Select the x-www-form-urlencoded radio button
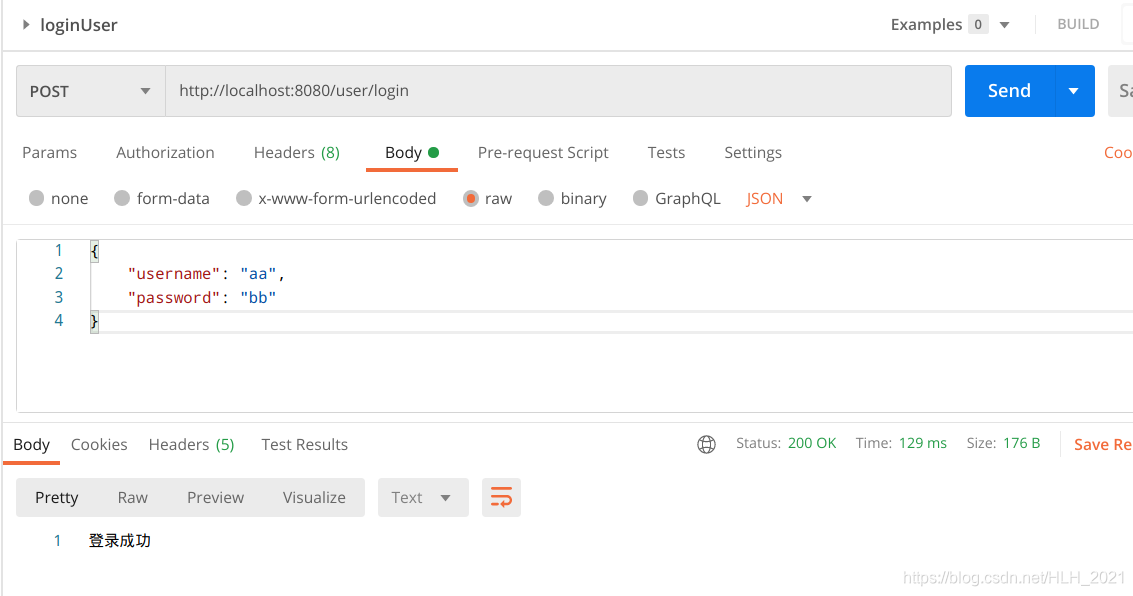Viewport: 1133px width, 596px height. coord(244,198)
